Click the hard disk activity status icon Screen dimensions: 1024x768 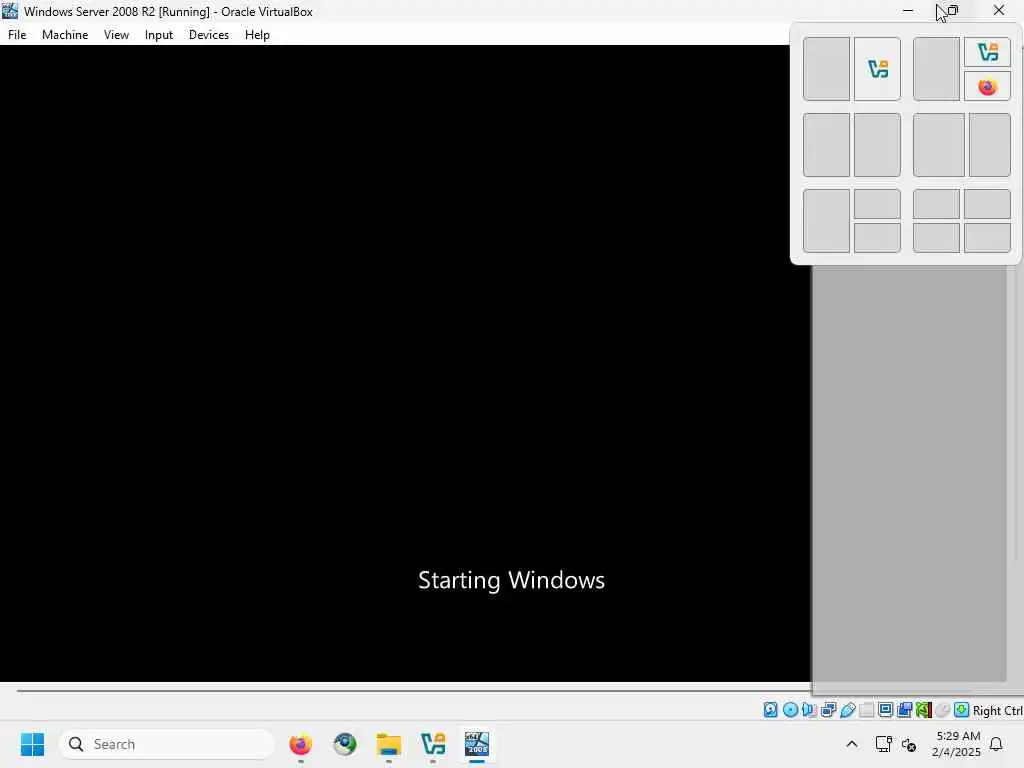pos(771,710)
